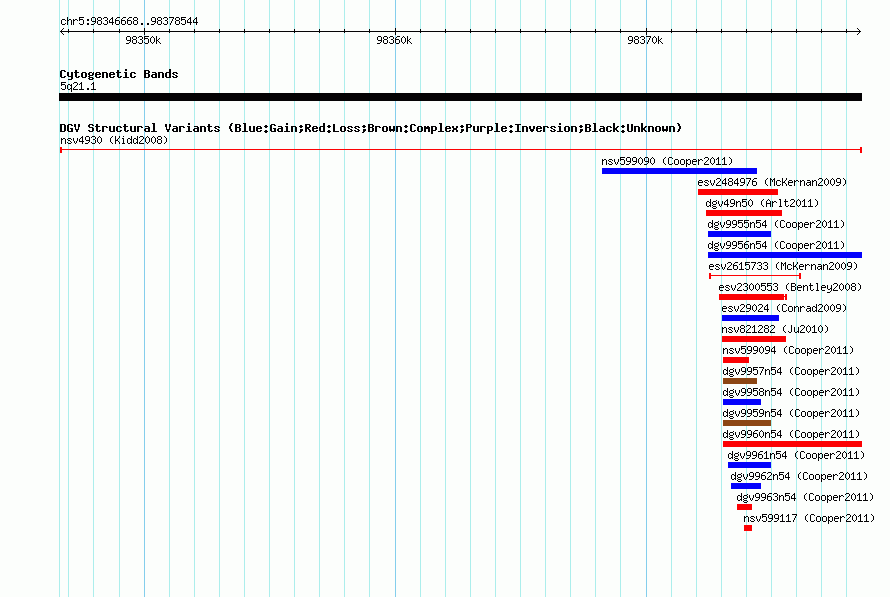890x597 pixels.
Task: Select the red nsv4930 span line
Action: tap(461, 150)
